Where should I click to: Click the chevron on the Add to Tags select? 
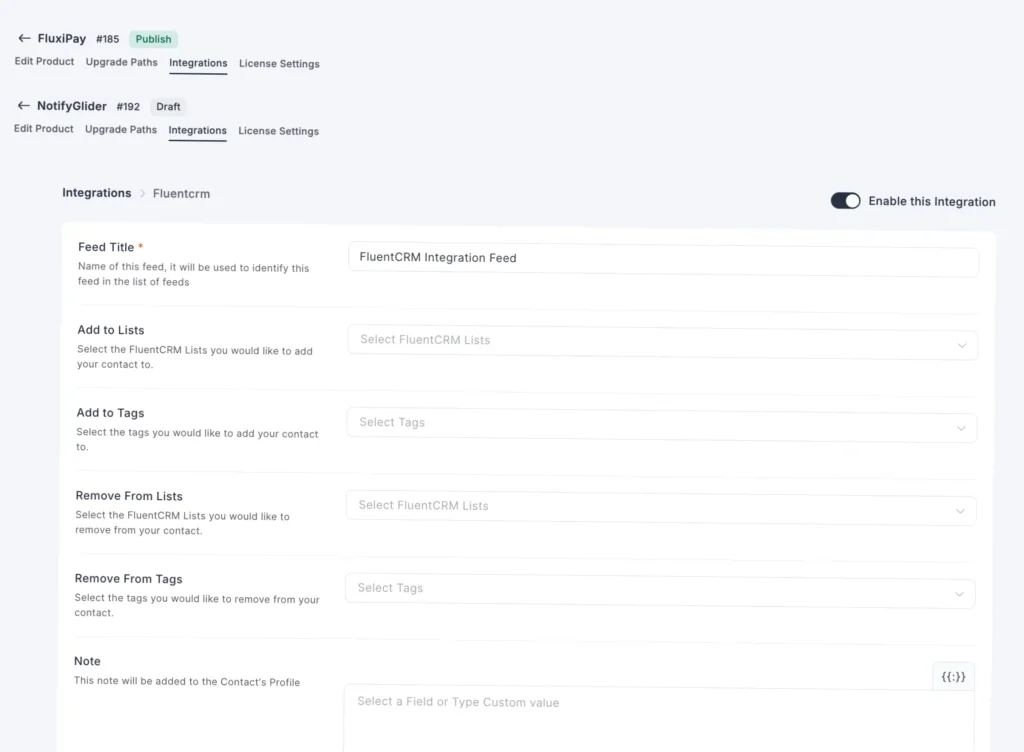[x=963, y=427]
